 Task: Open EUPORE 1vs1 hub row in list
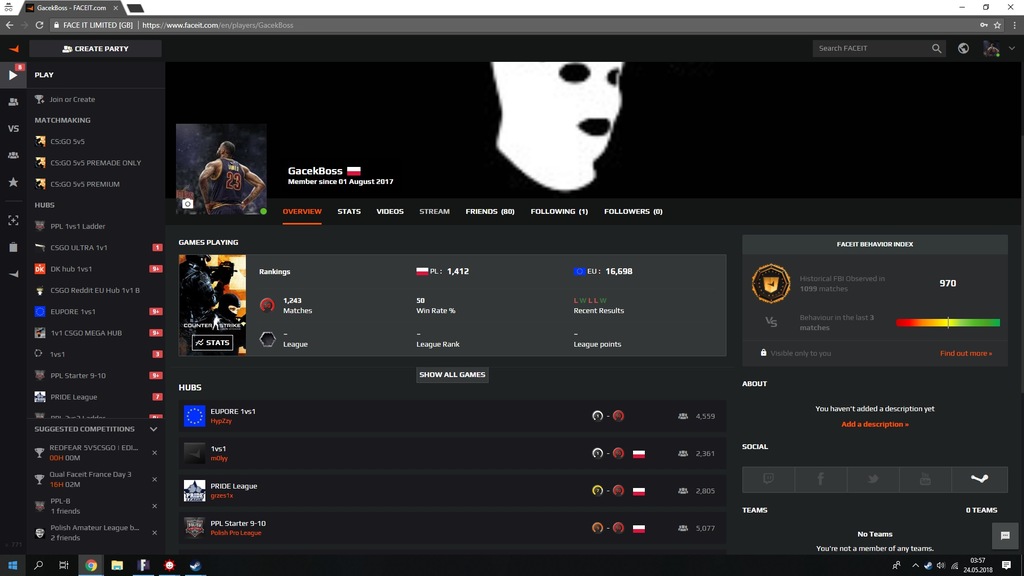452,416
